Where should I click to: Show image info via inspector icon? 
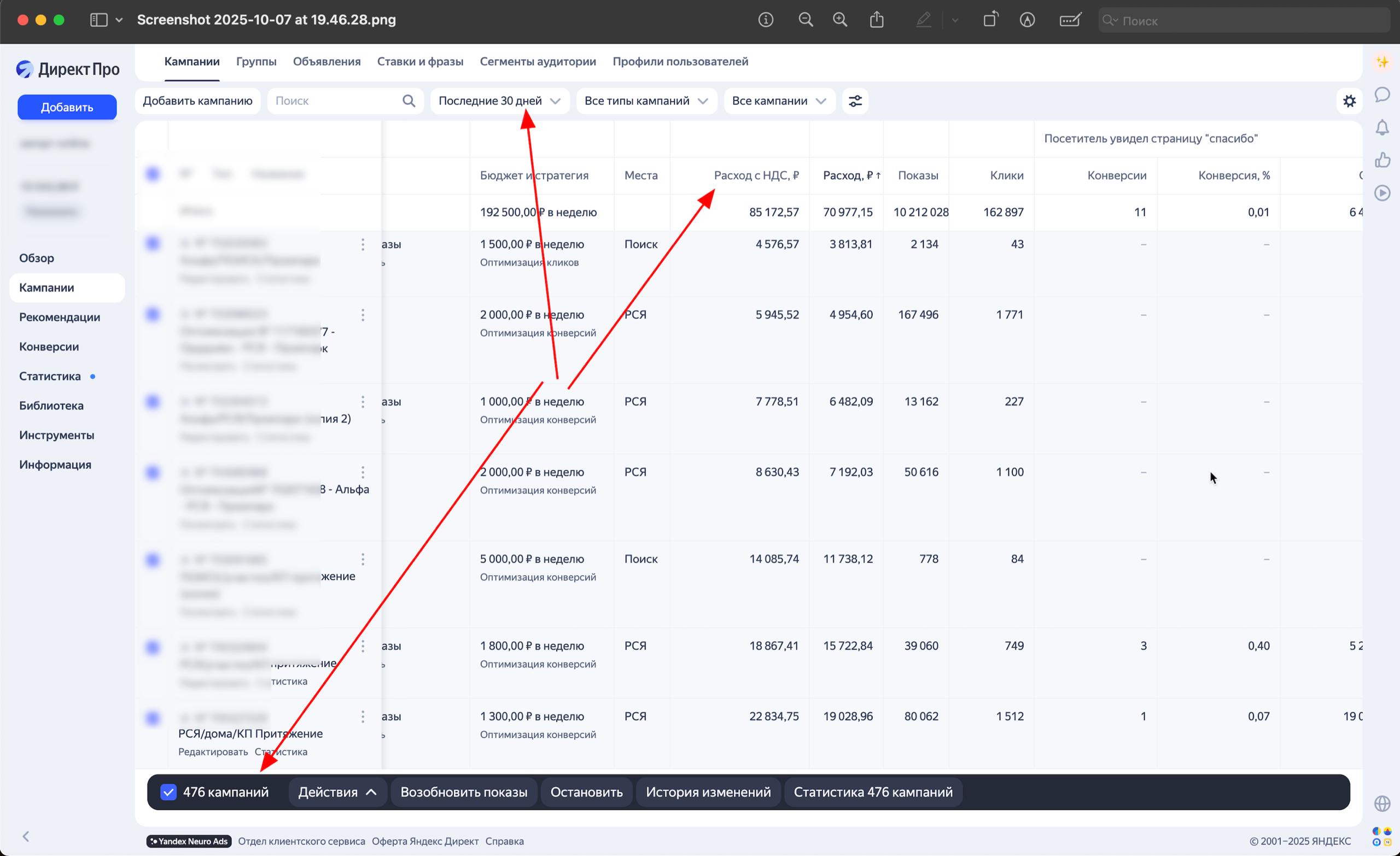point(765,20)
